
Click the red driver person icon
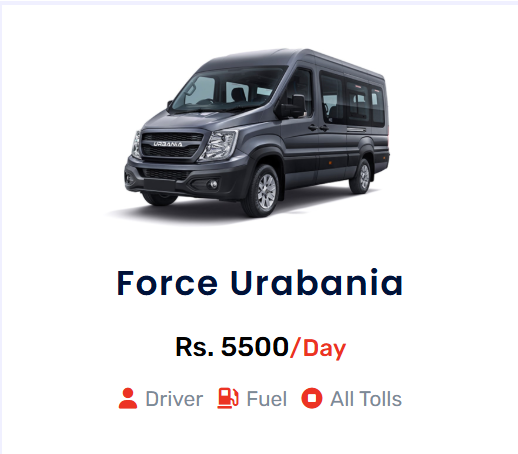click(x=128, y=398)
